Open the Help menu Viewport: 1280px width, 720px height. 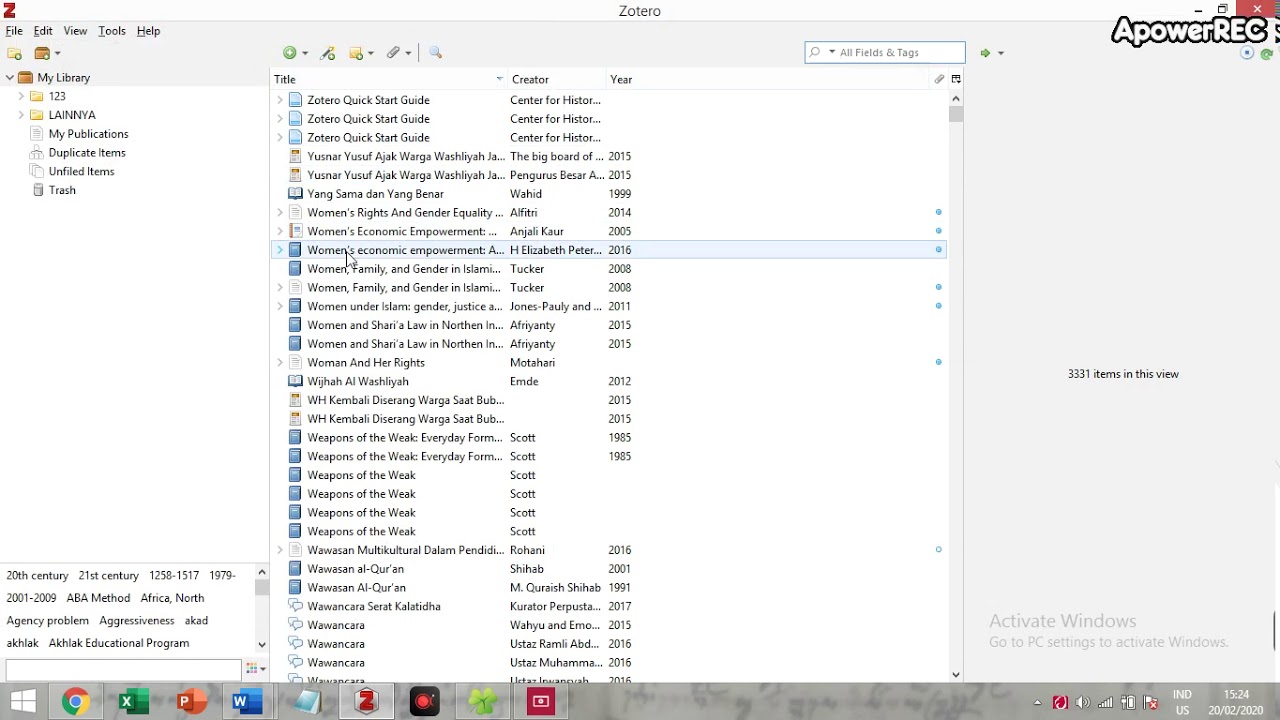(x=148, y=31)
